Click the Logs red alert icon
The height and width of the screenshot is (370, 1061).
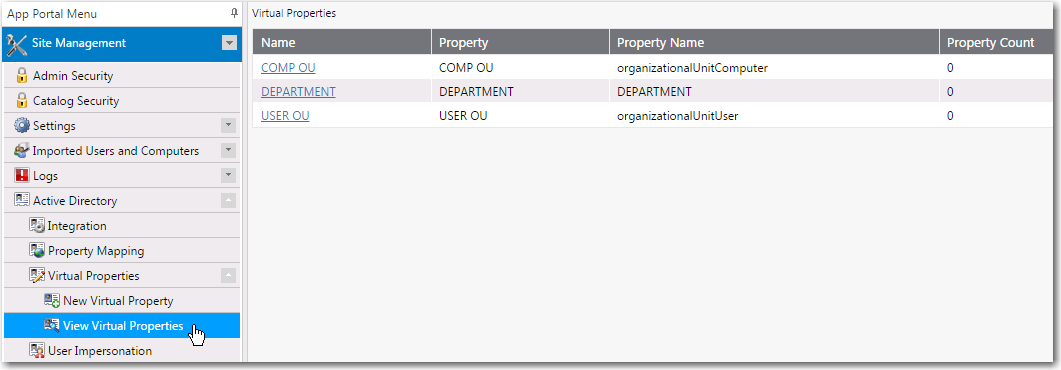point(22,176)
